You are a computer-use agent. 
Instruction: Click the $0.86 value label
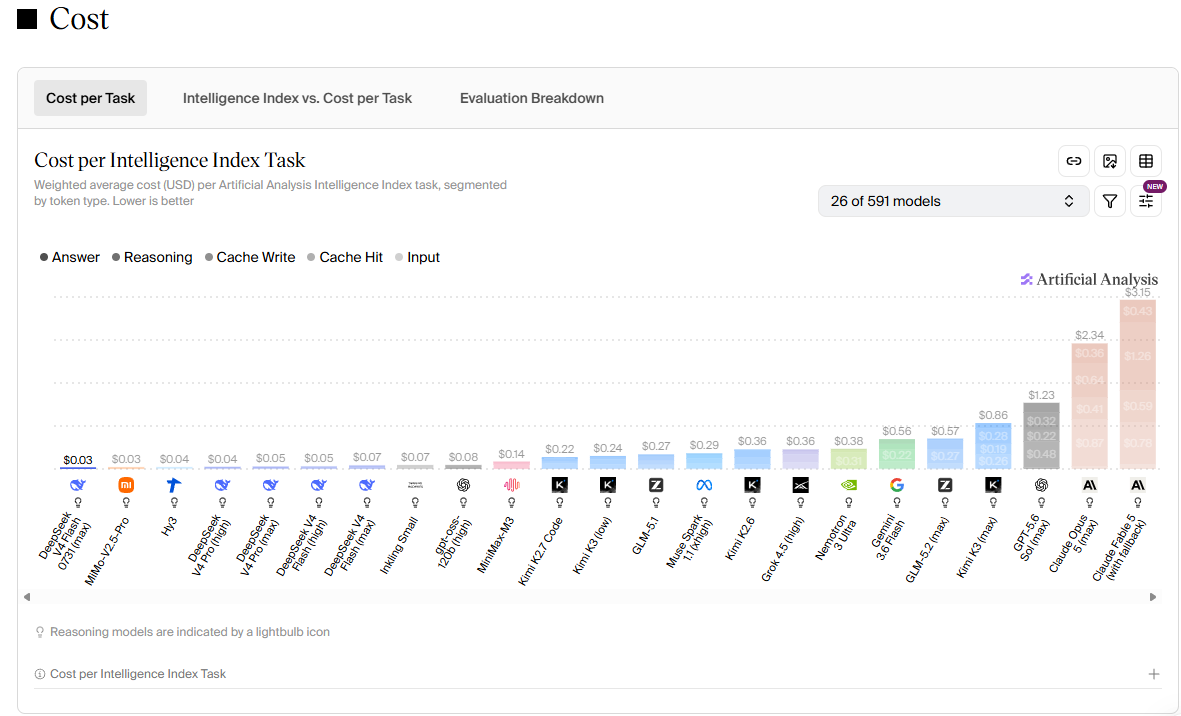pos(993,415)
